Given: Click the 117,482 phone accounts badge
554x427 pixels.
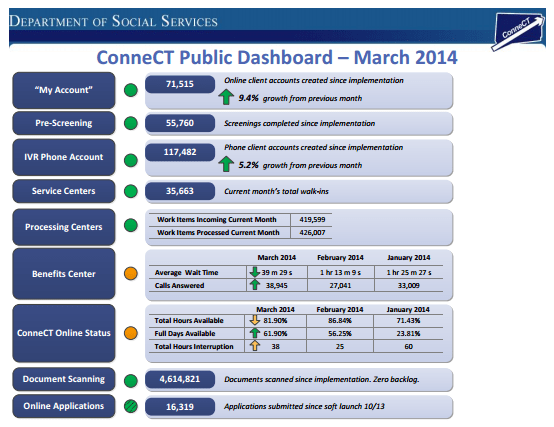Looking at the screenshot, I should click(180, 152).
